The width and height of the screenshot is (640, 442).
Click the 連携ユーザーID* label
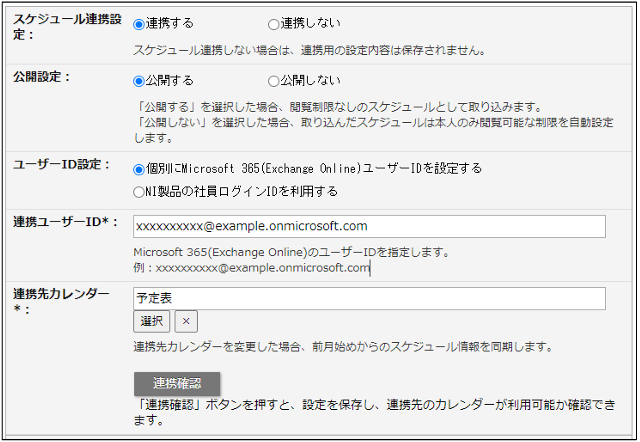[65, 222]
